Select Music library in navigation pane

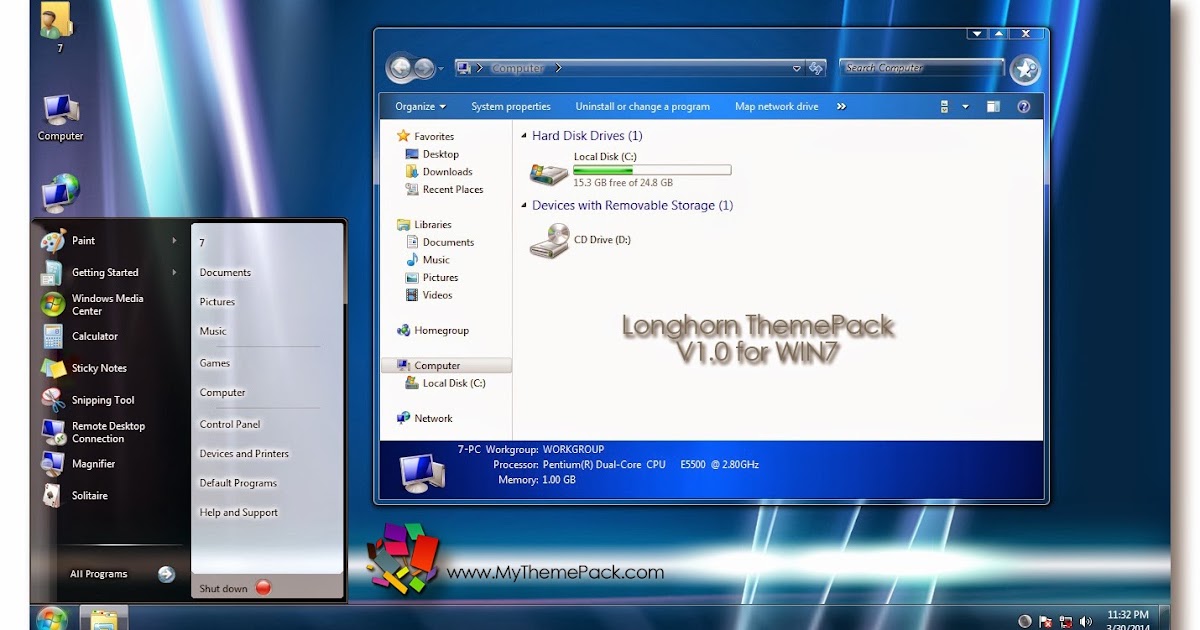pos(427,260)
